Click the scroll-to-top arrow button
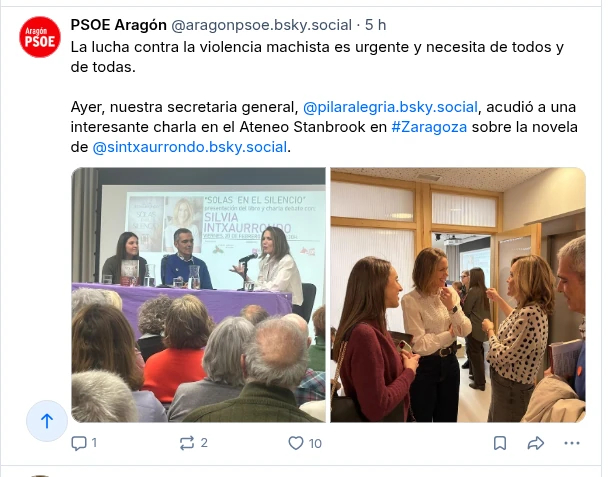 47,421
